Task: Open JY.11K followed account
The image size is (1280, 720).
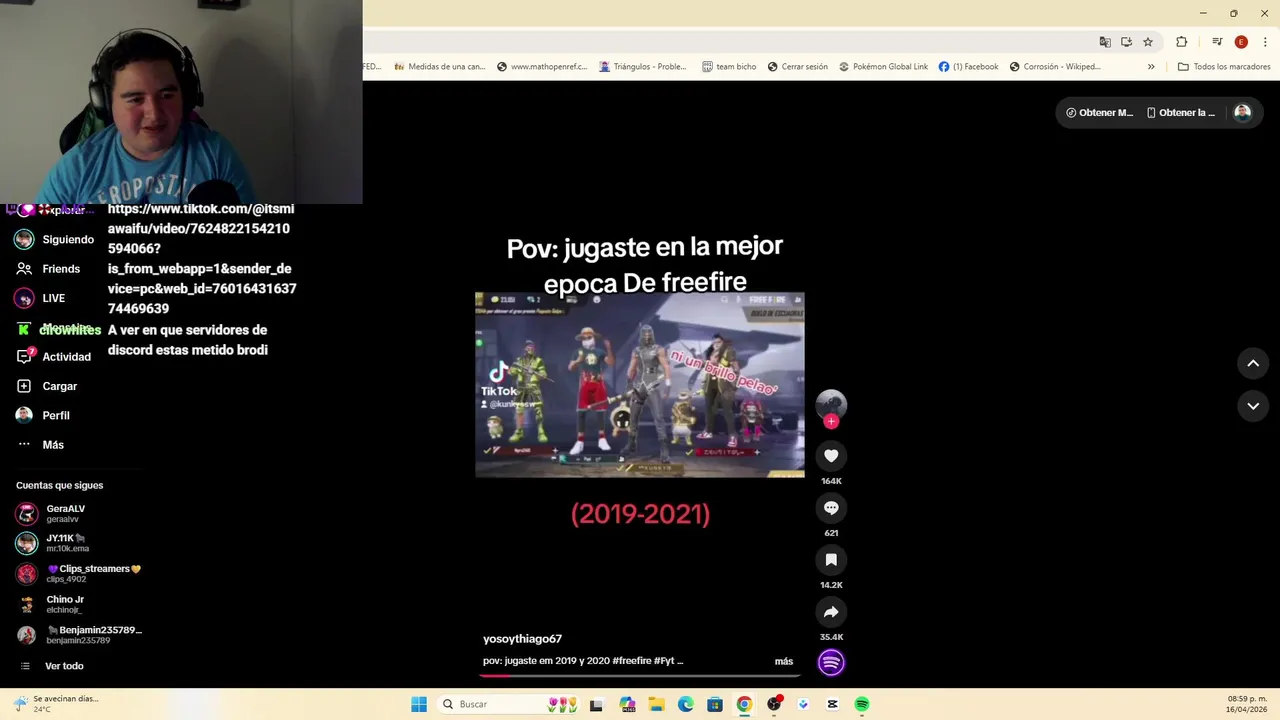Action: click(54, 543)
